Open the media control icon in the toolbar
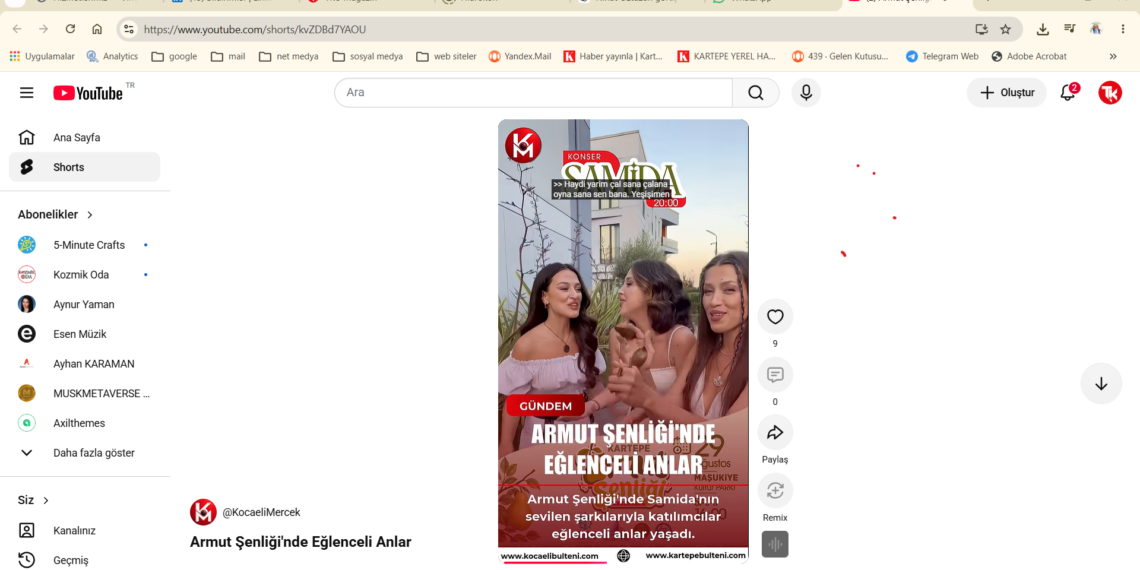Image resolution: width=1140 pixels, height=570 pixels. click(1069, 29)
